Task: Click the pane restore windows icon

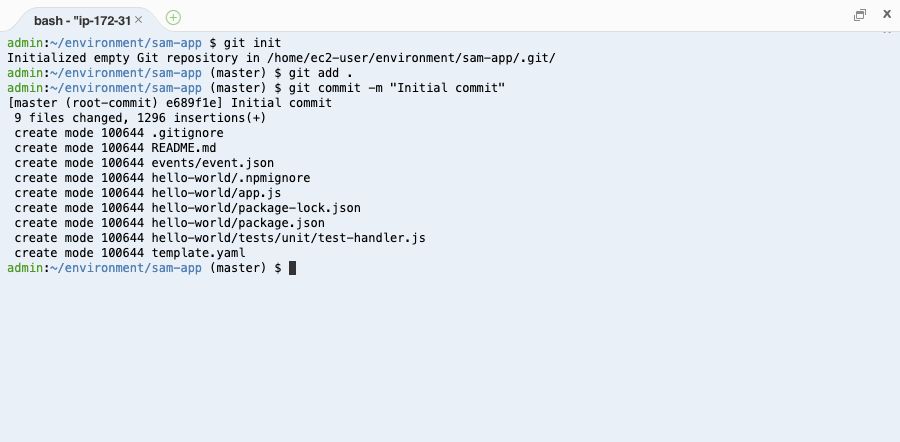Action: pyautogui.click(x=860, y=15)
